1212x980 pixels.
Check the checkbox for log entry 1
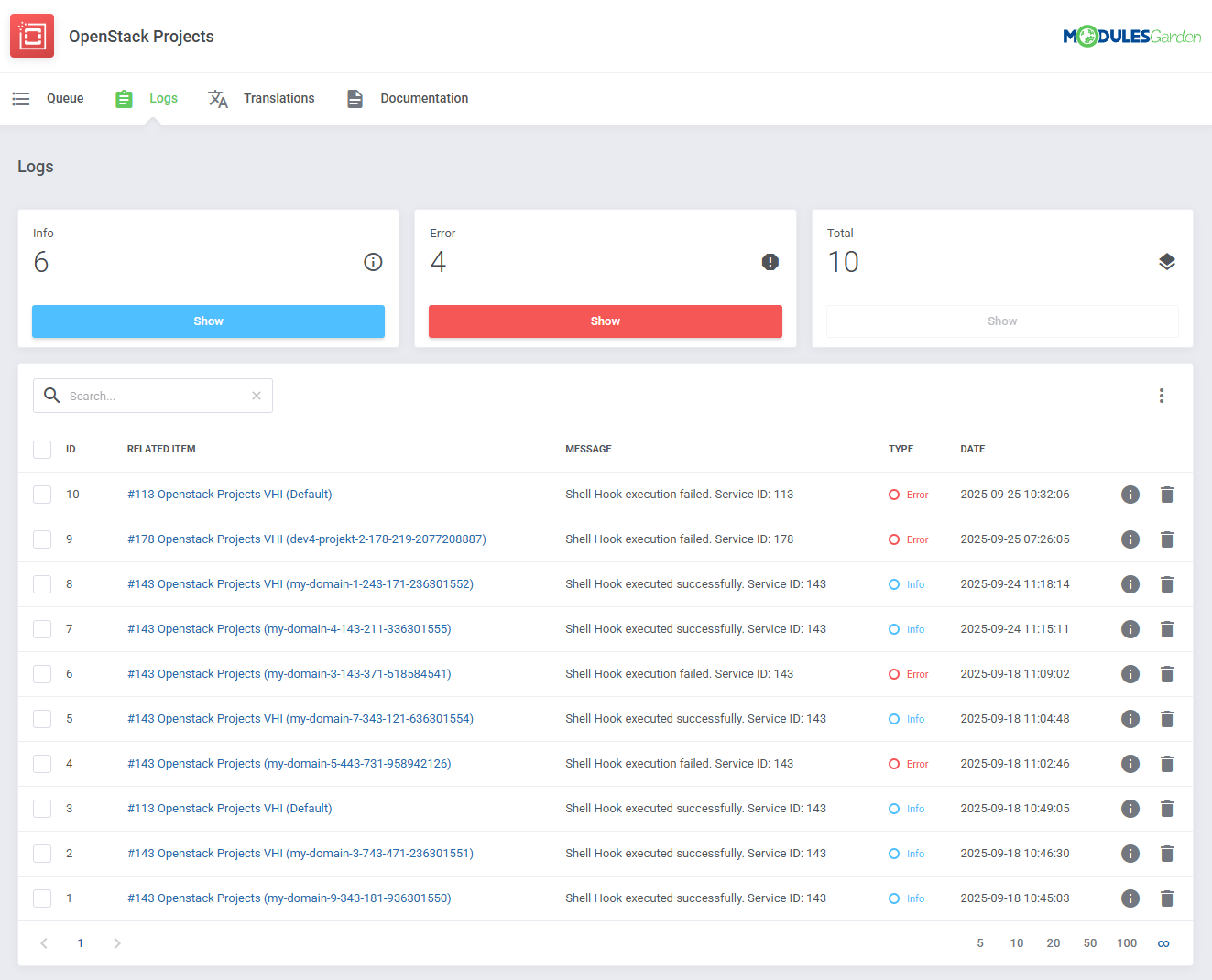tap(42, 898)
